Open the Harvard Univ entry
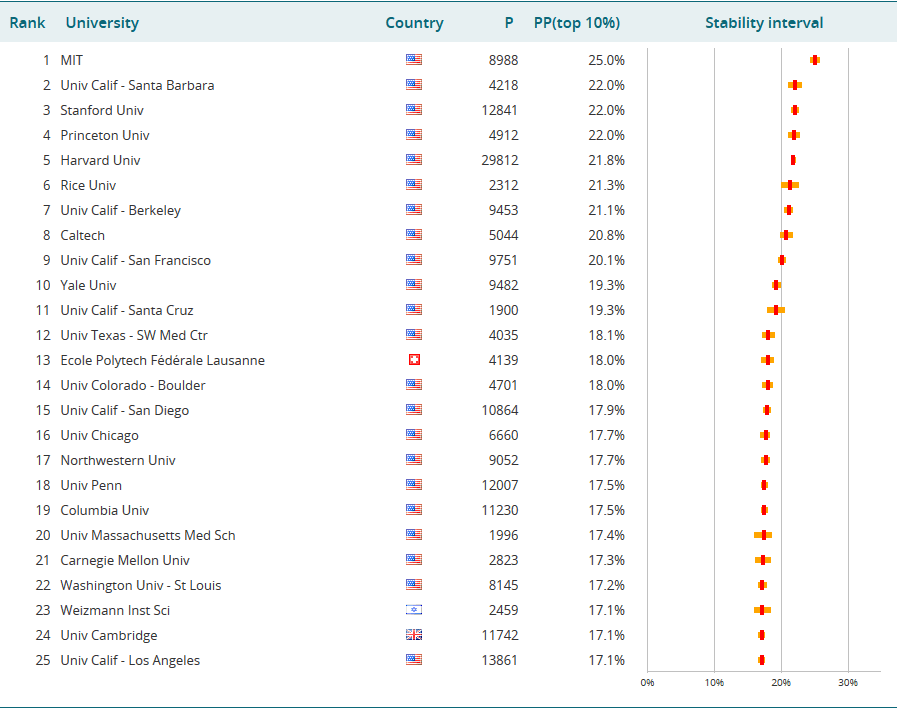The image size is (897, 708). click(100, 160)
